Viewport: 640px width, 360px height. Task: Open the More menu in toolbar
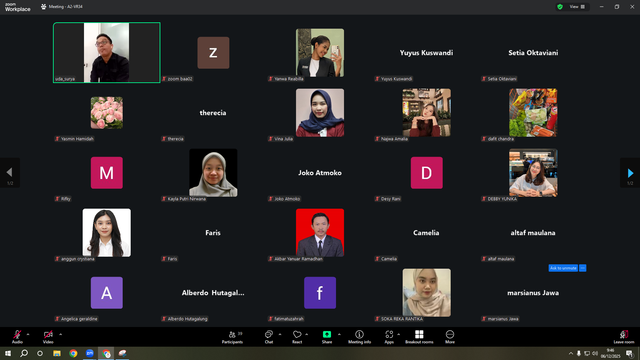click(x=450, y=337)
